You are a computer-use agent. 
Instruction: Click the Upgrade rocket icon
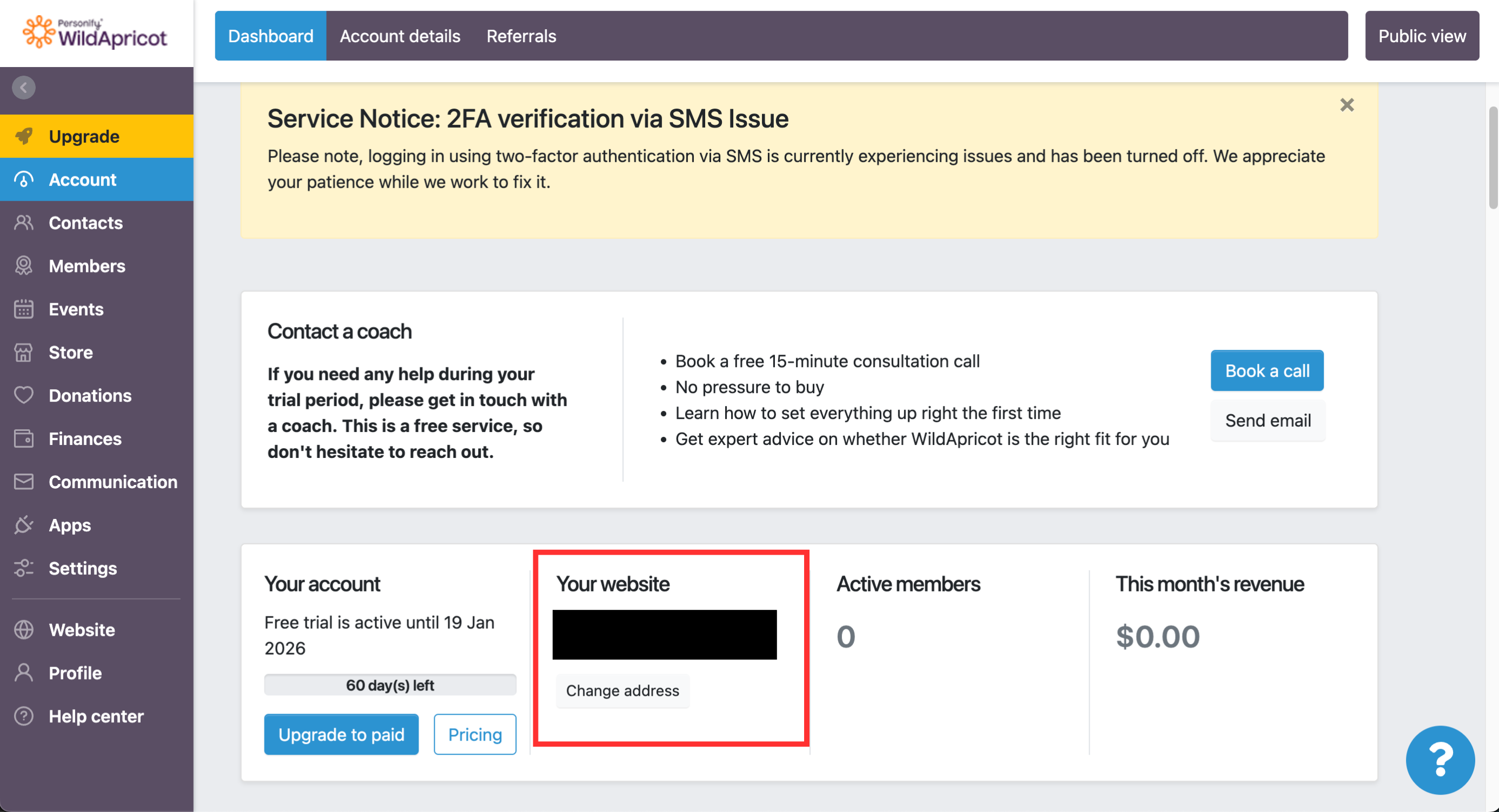click(24, 136)
